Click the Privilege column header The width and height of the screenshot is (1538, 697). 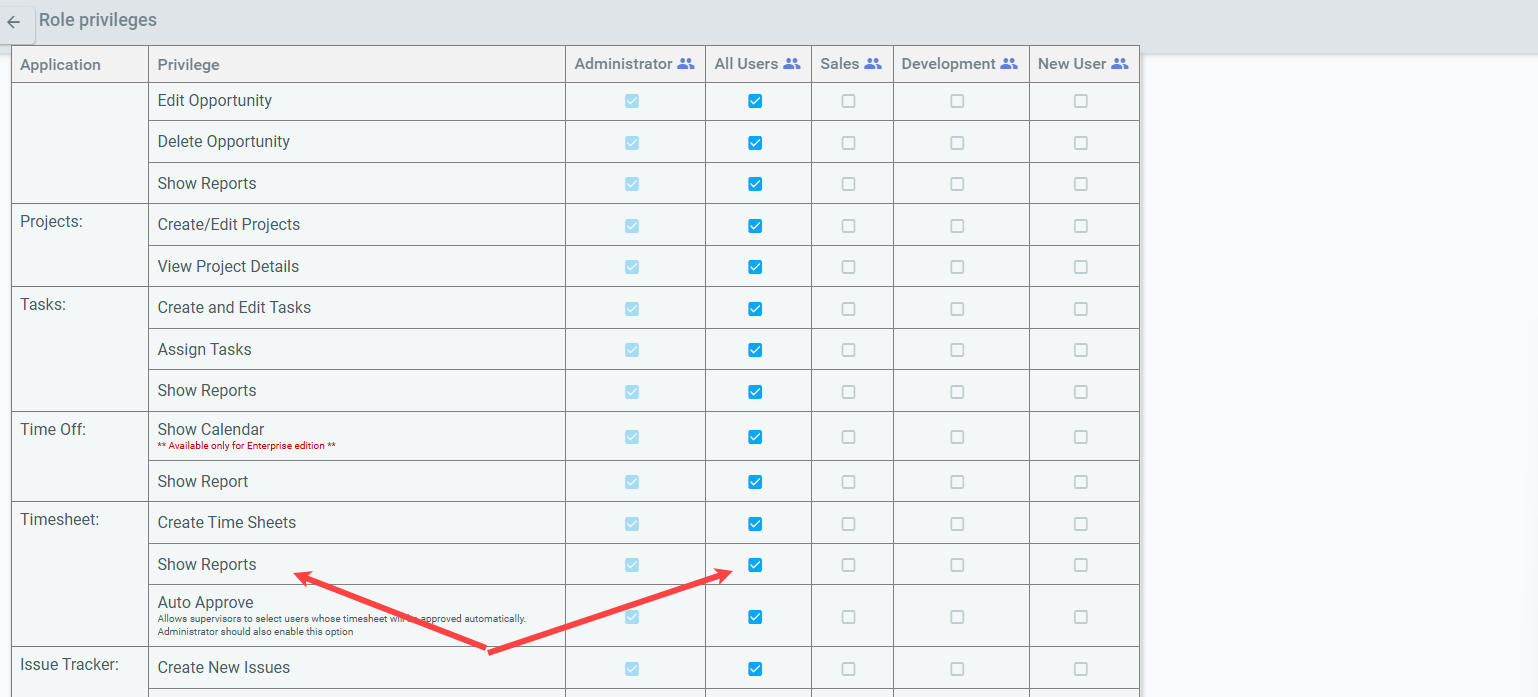(x=188, y=65)
